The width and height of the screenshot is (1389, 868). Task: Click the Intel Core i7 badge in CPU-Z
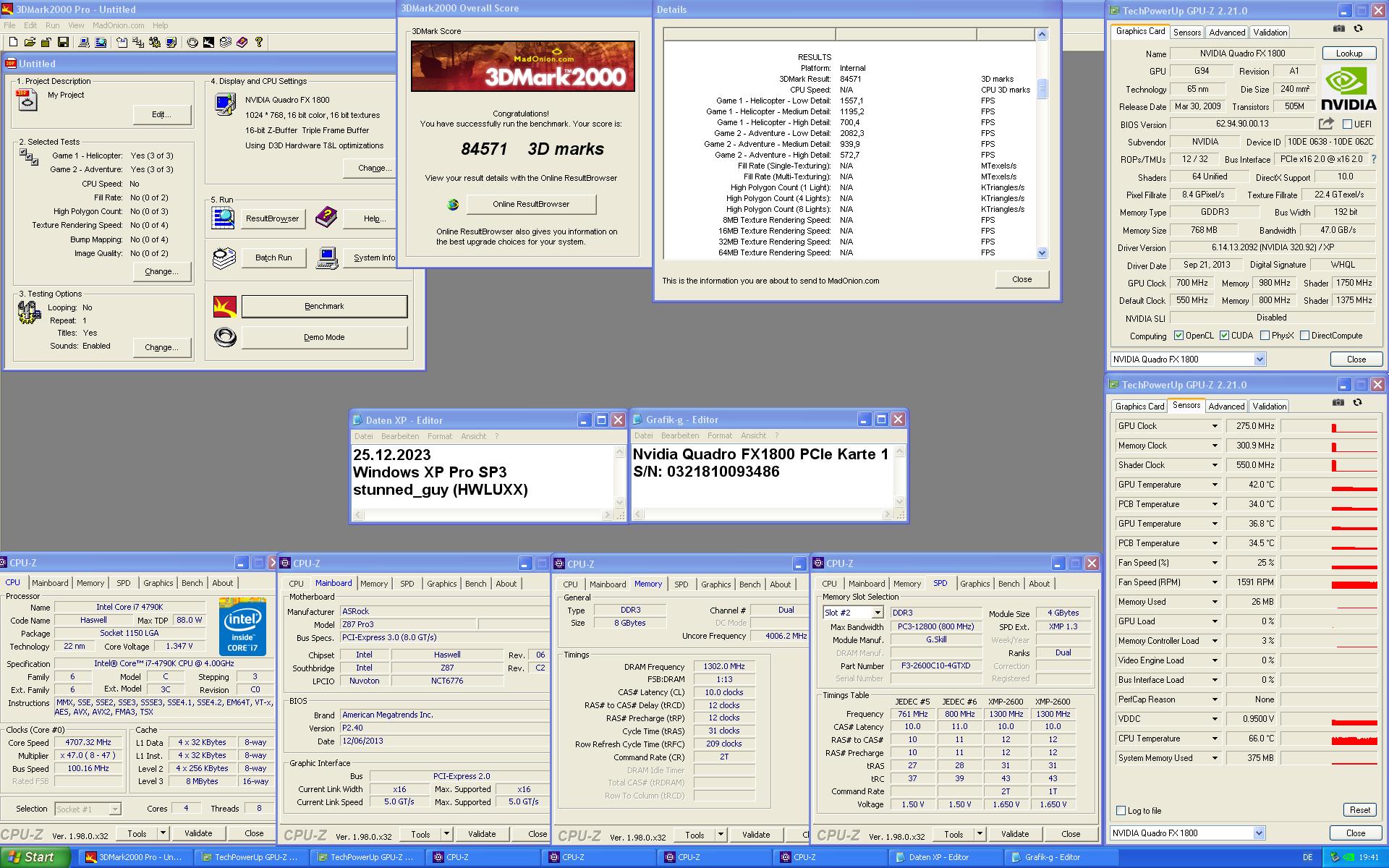242,626
